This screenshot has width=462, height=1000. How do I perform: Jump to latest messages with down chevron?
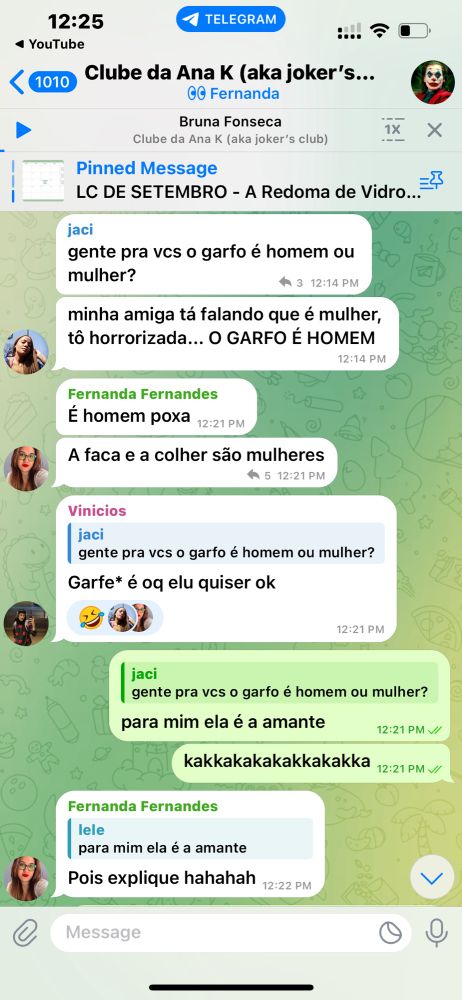432,878
